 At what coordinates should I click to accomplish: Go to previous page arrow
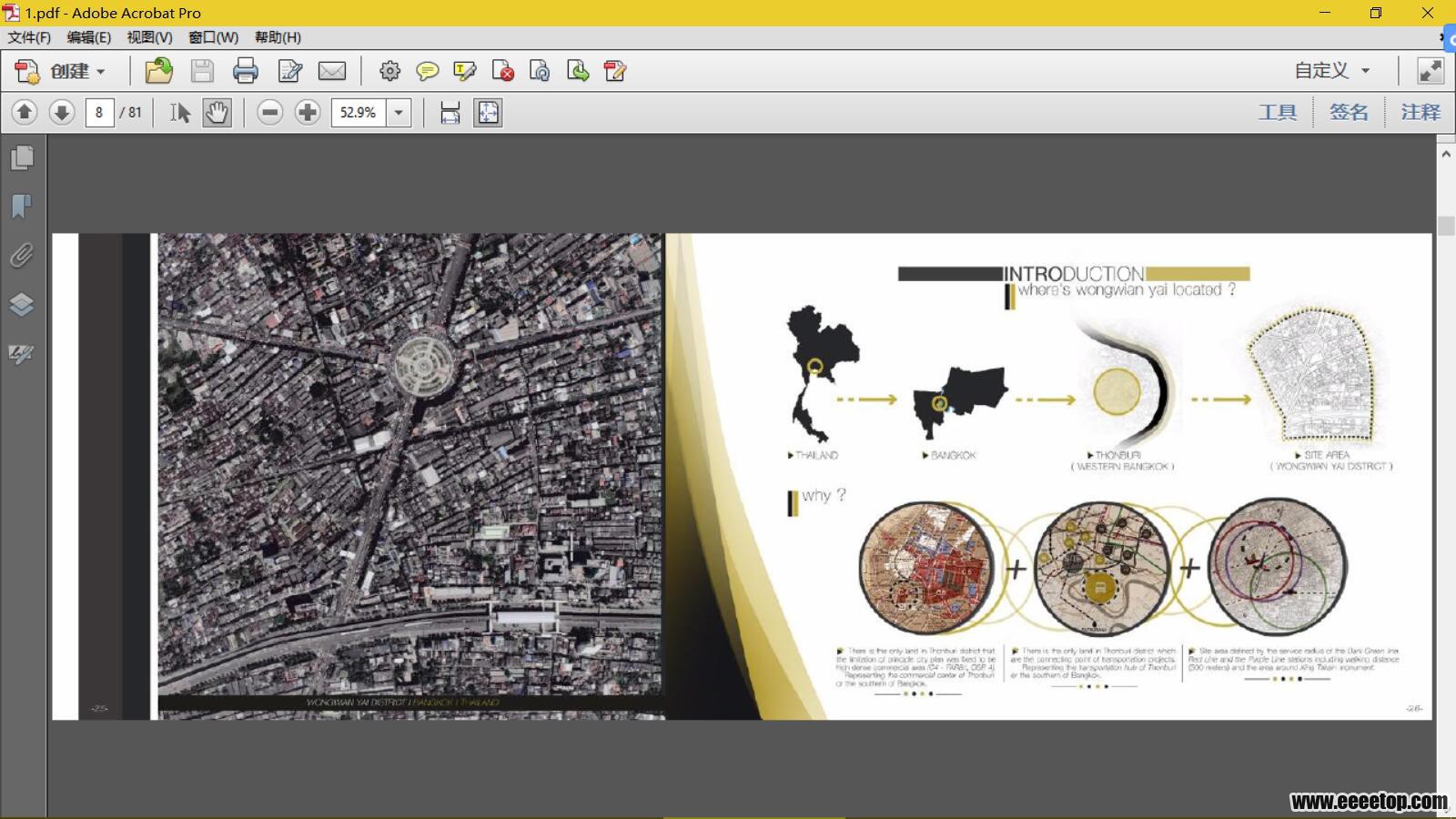pyautogui.click(x=25, y=112)
